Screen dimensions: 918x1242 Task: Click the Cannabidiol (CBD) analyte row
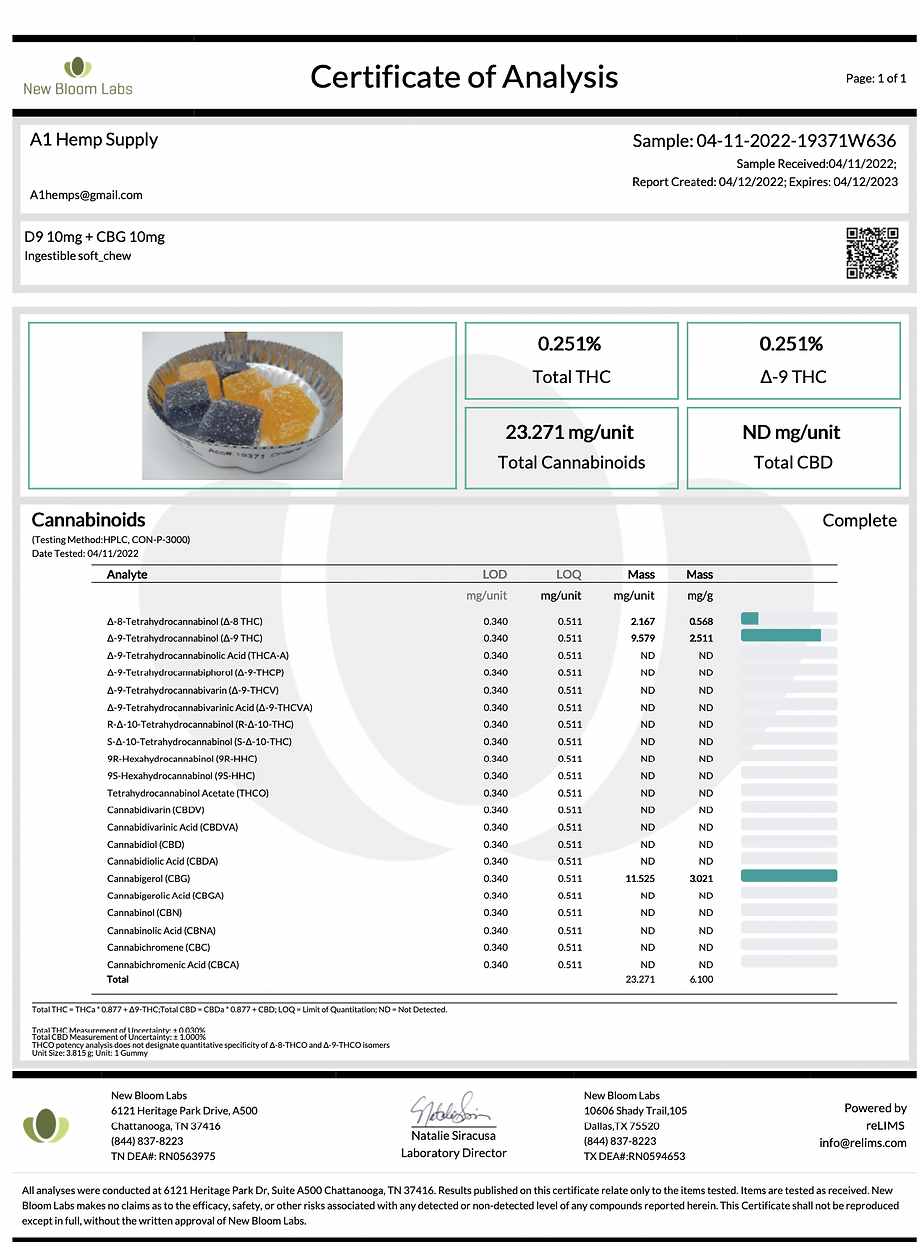point(472,845)
